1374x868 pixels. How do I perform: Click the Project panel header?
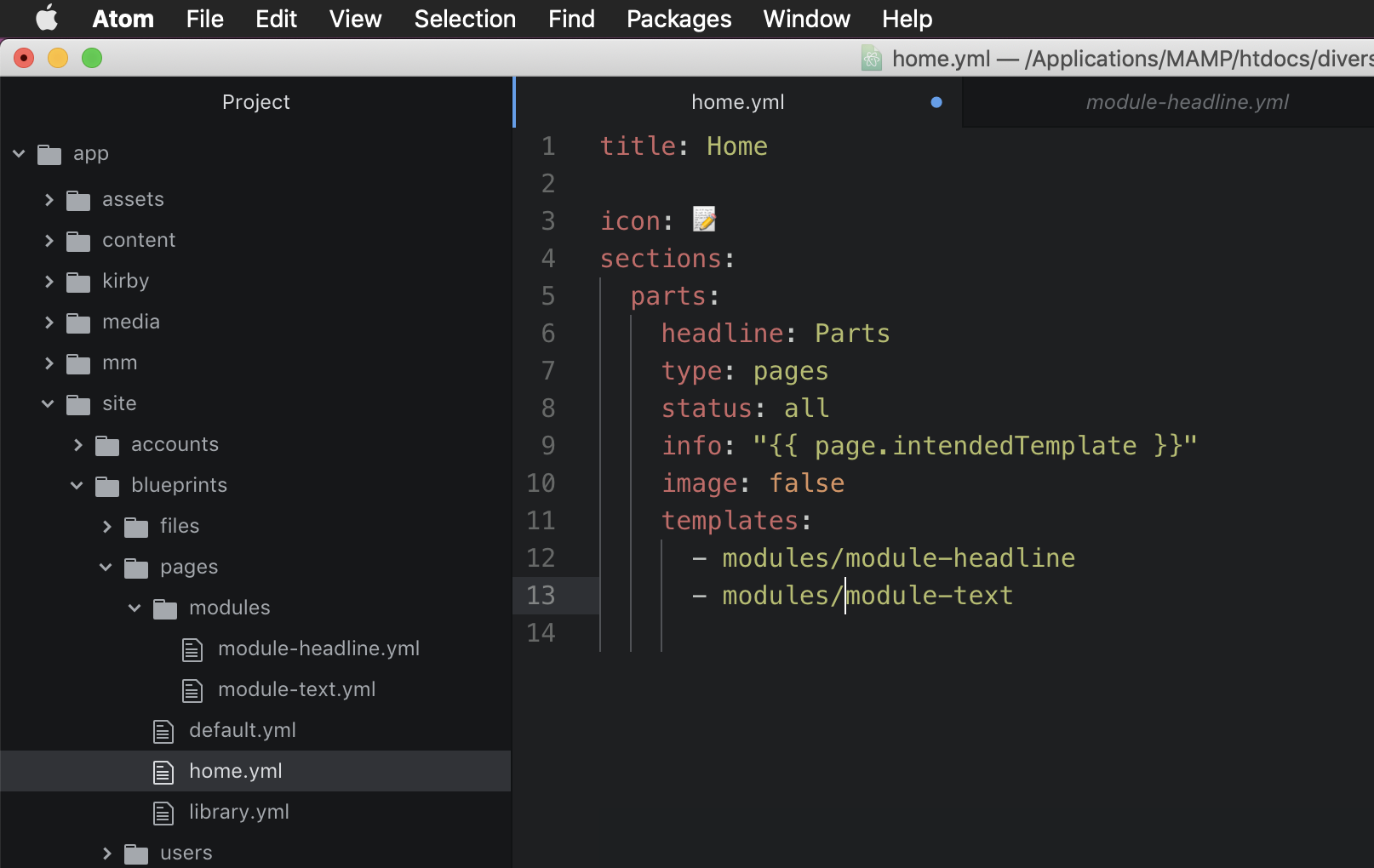click(x=255, y=102)
